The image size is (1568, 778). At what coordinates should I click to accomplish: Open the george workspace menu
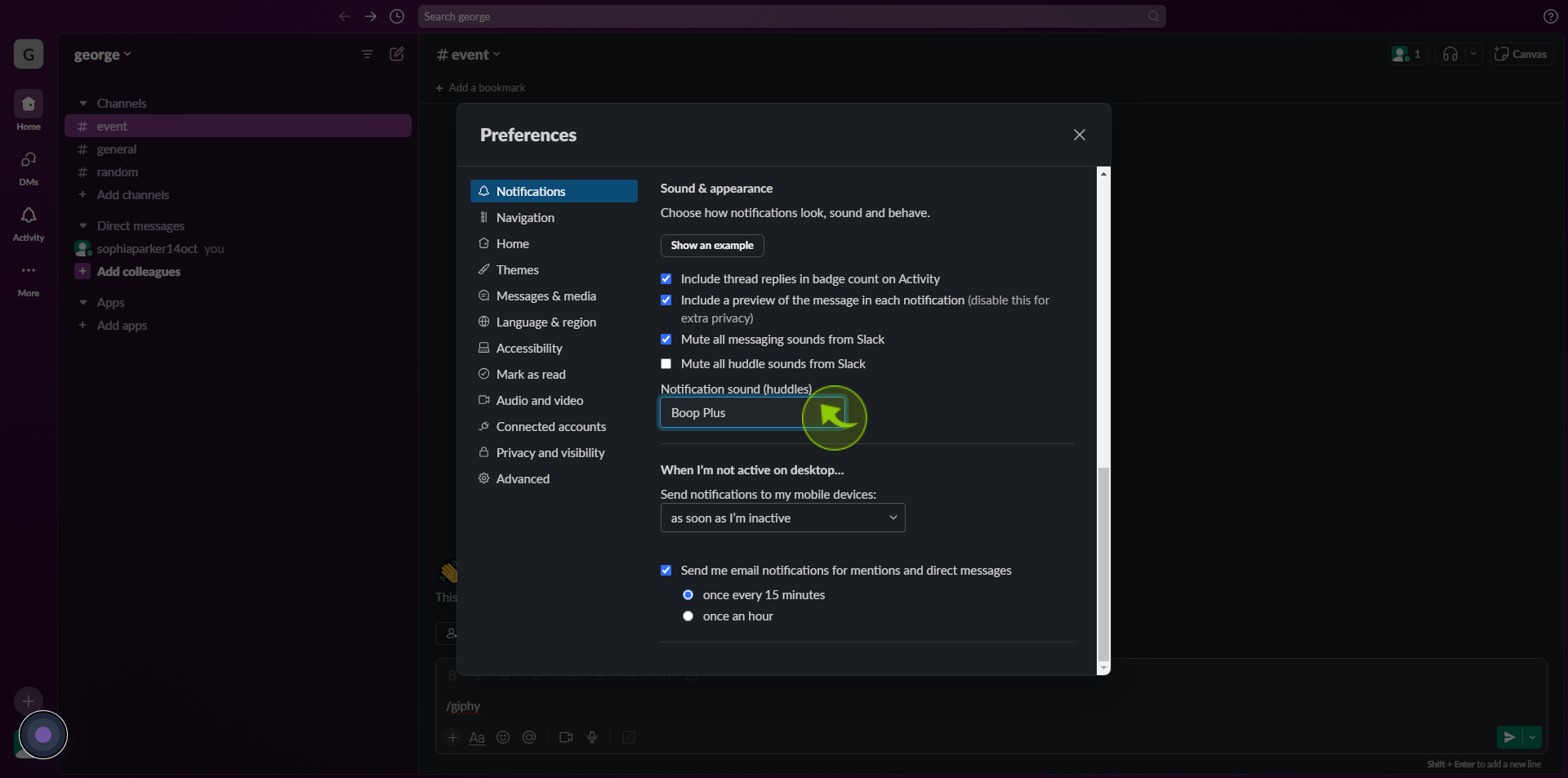pyautogui.click(x=102, y=55)
